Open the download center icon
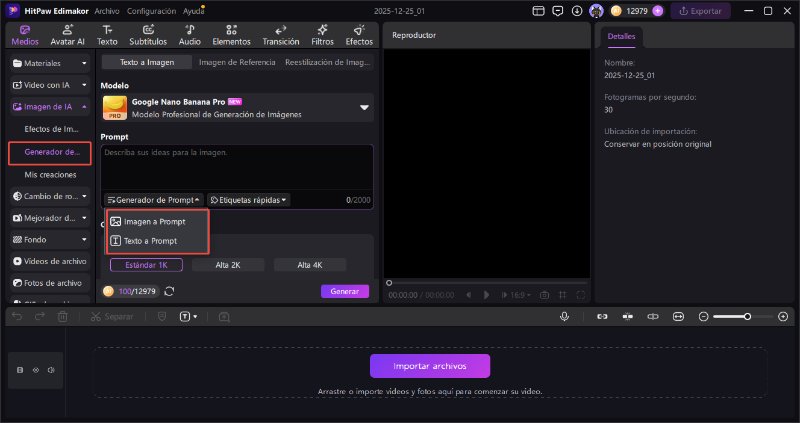800x423 pixels. [577, 11]
